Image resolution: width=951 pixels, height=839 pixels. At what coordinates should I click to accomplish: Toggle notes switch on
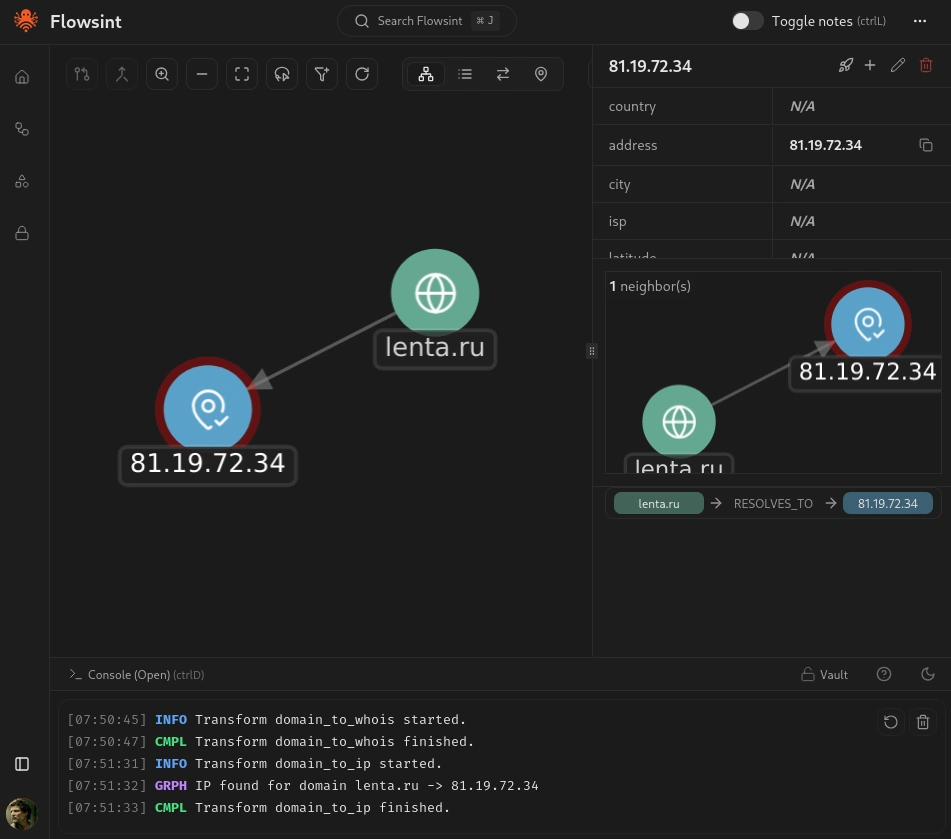tap(747, 21)
